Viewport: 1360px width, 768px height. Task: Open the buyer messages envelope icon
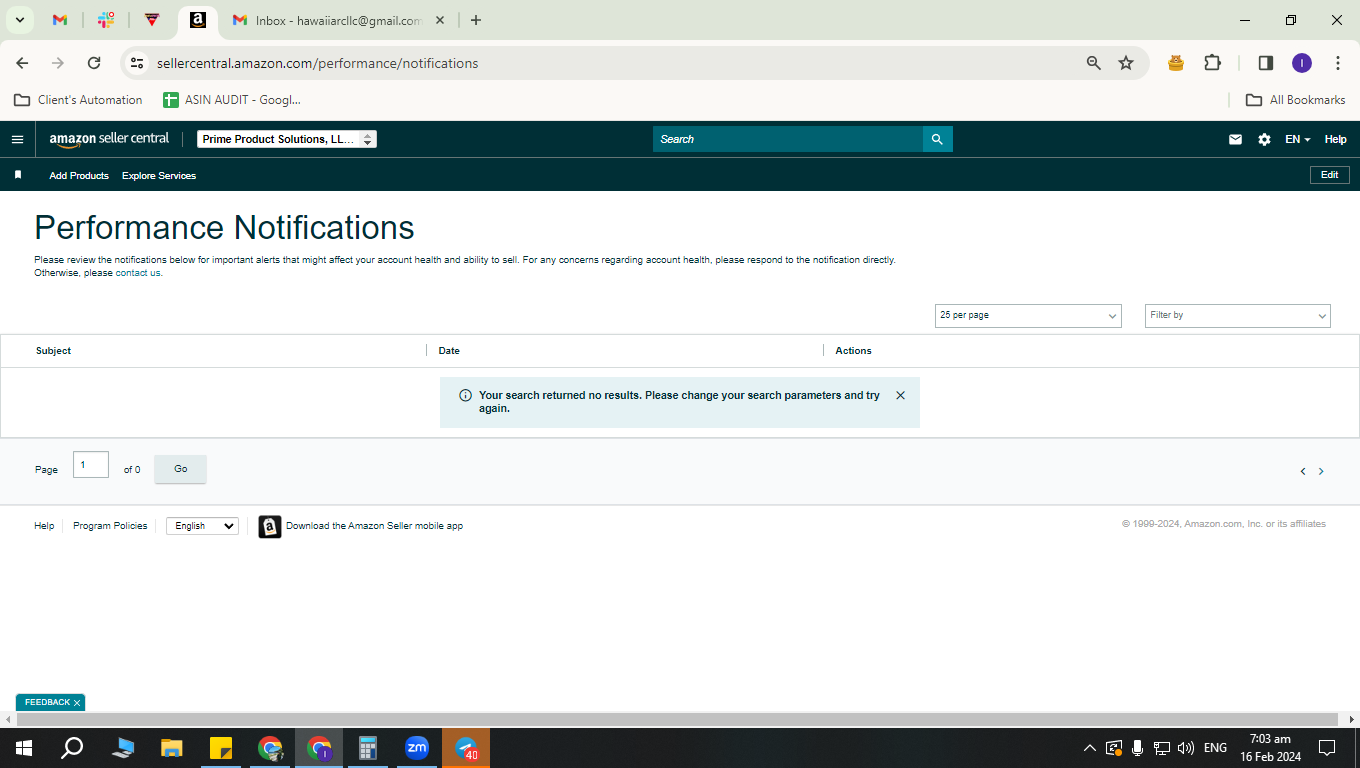click(x=1235, y=139)
